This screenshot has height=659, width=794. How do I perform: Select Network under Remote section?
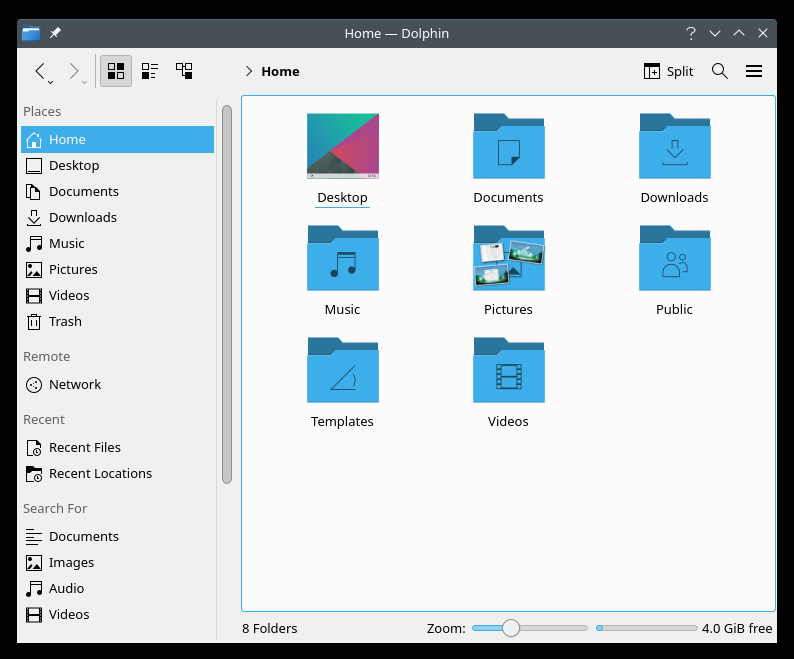[75, 384]
